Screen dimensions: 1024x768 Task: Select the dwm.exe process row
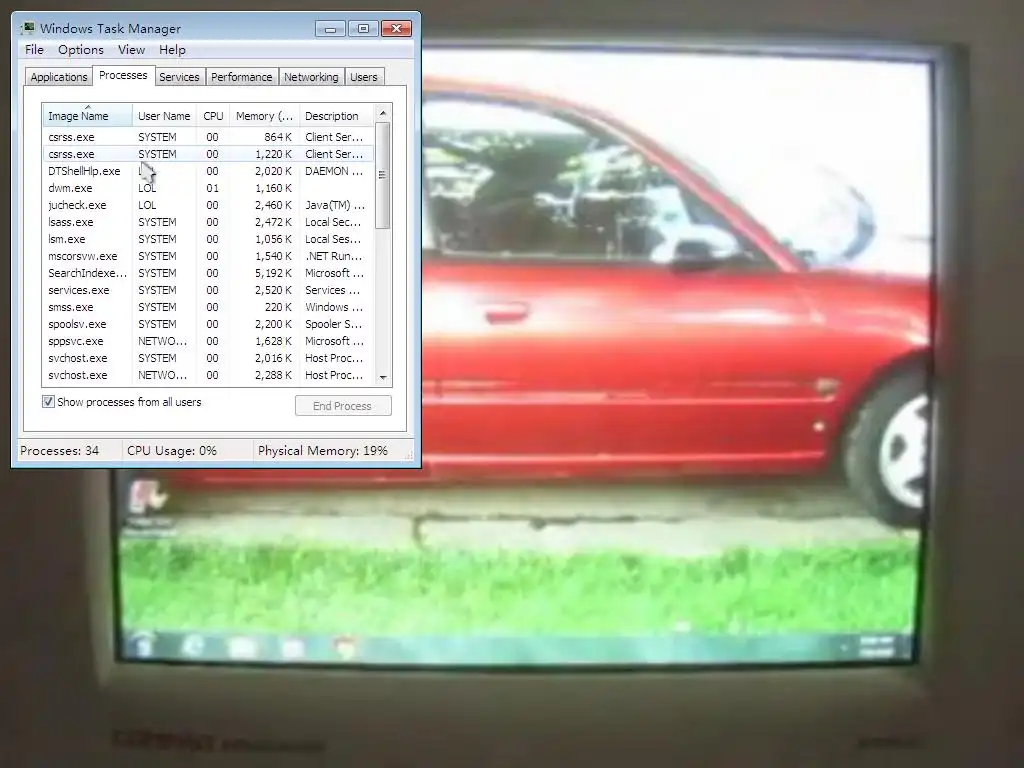(x=208, y=188)
